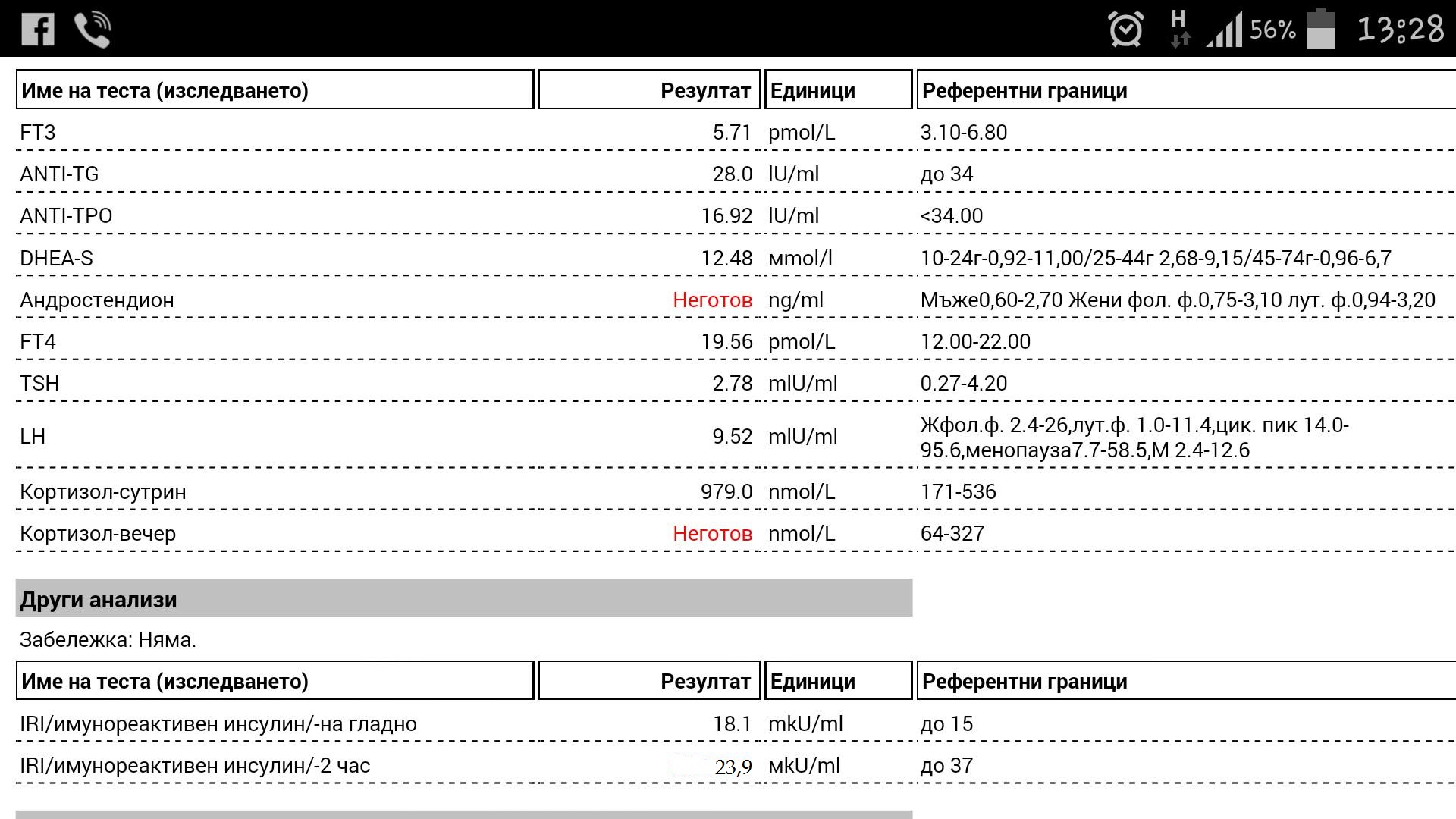Select FT3 unit pmol/L
The height and width of the screenshot is (819, 1456).
point(802,133)
